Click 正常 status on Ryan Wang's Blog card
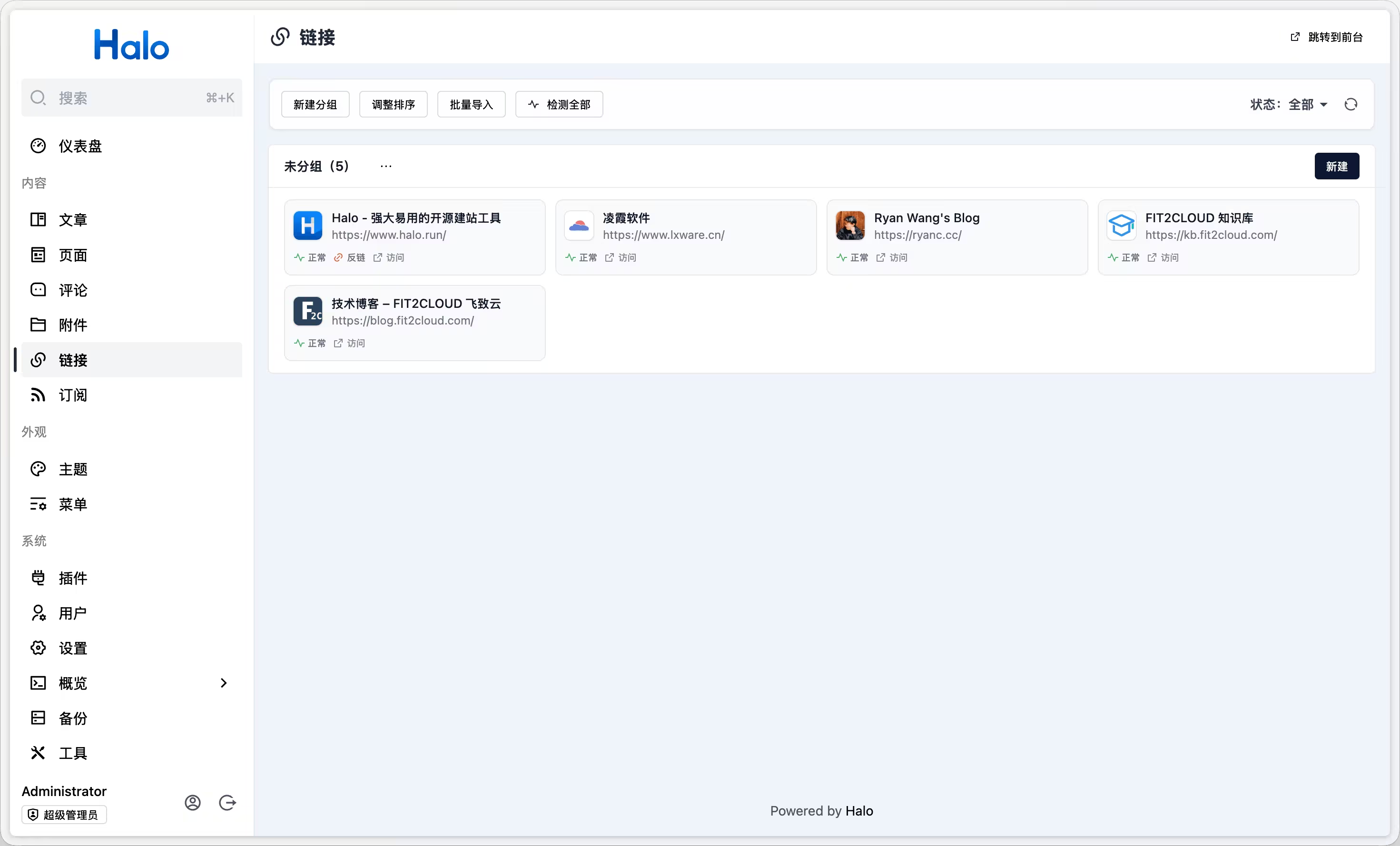The image size is (1400, 846). click(852, 257)
